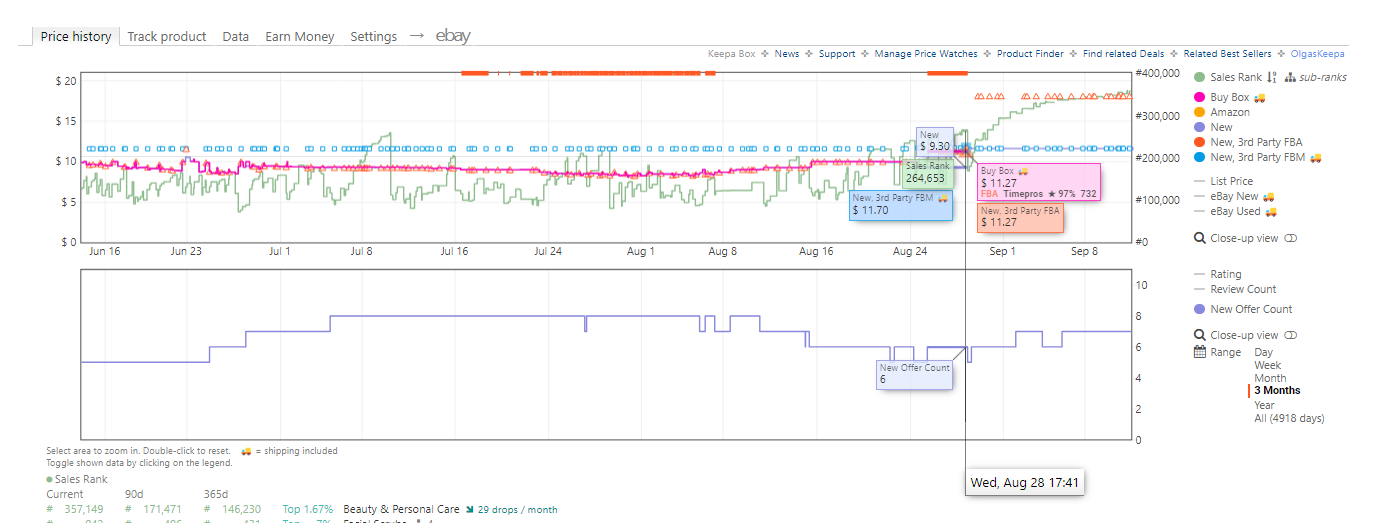This screenshot has height=523, width=1386.
Task: Open Related Best Sellers link
Action: click(x=1228, y=54)
